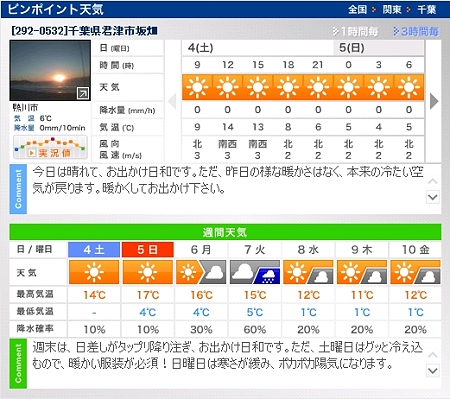Click the 6月 weekly day header
This screenshot has width=450, height=399.
[201, 249]
